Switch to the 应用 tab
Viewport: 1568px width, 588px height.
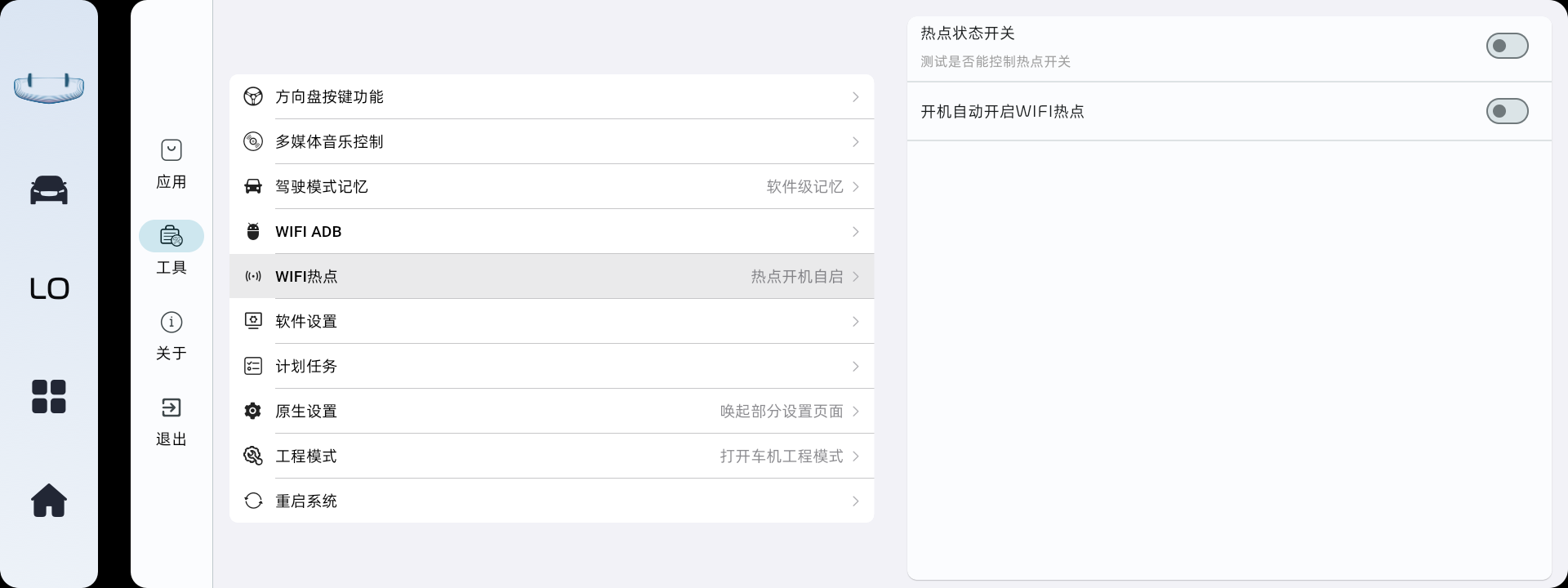point(171,163)
